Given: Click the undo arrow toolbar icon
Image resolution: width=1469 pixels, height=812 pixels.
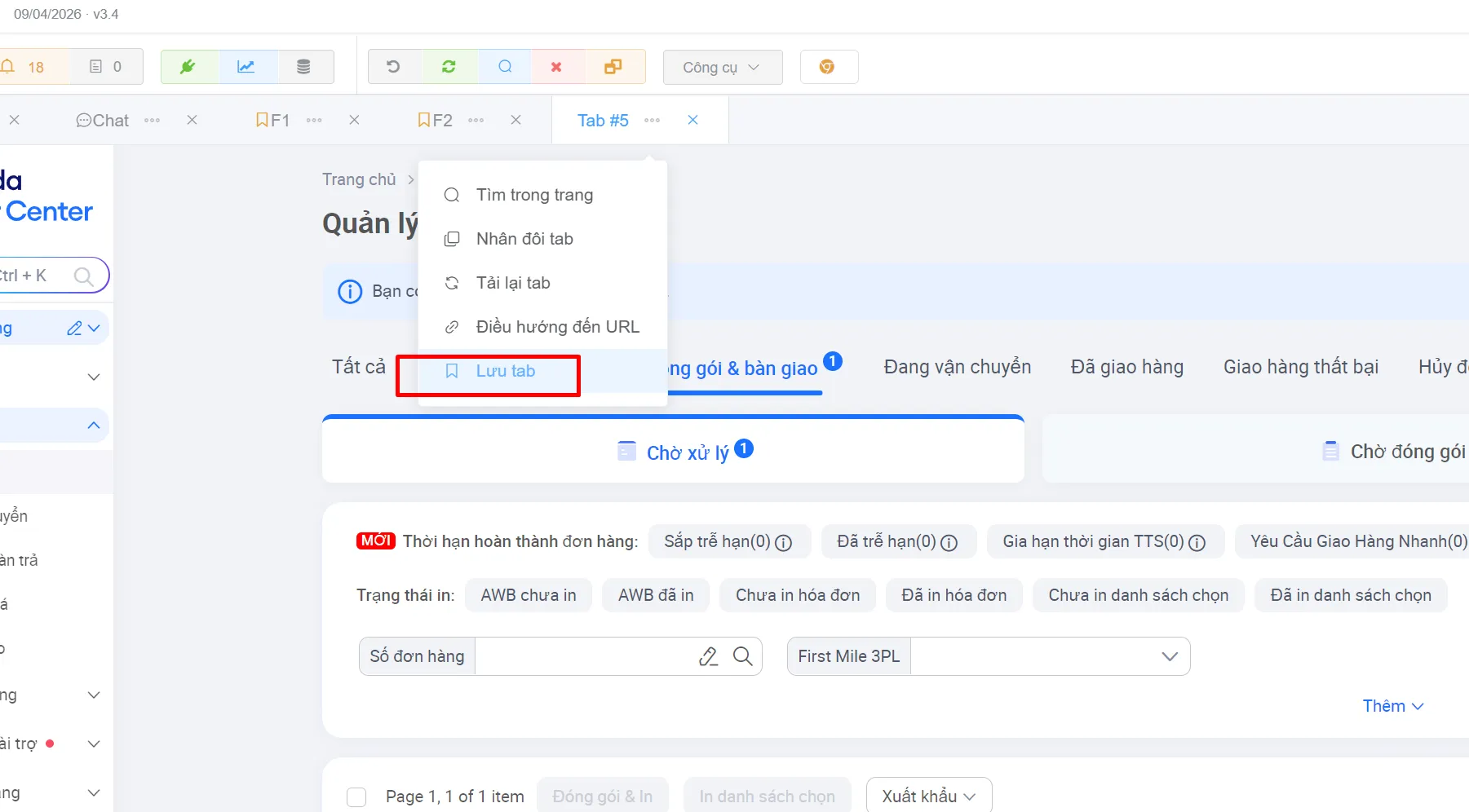Looking at the screenshot, I should click(x=393, y=67).
